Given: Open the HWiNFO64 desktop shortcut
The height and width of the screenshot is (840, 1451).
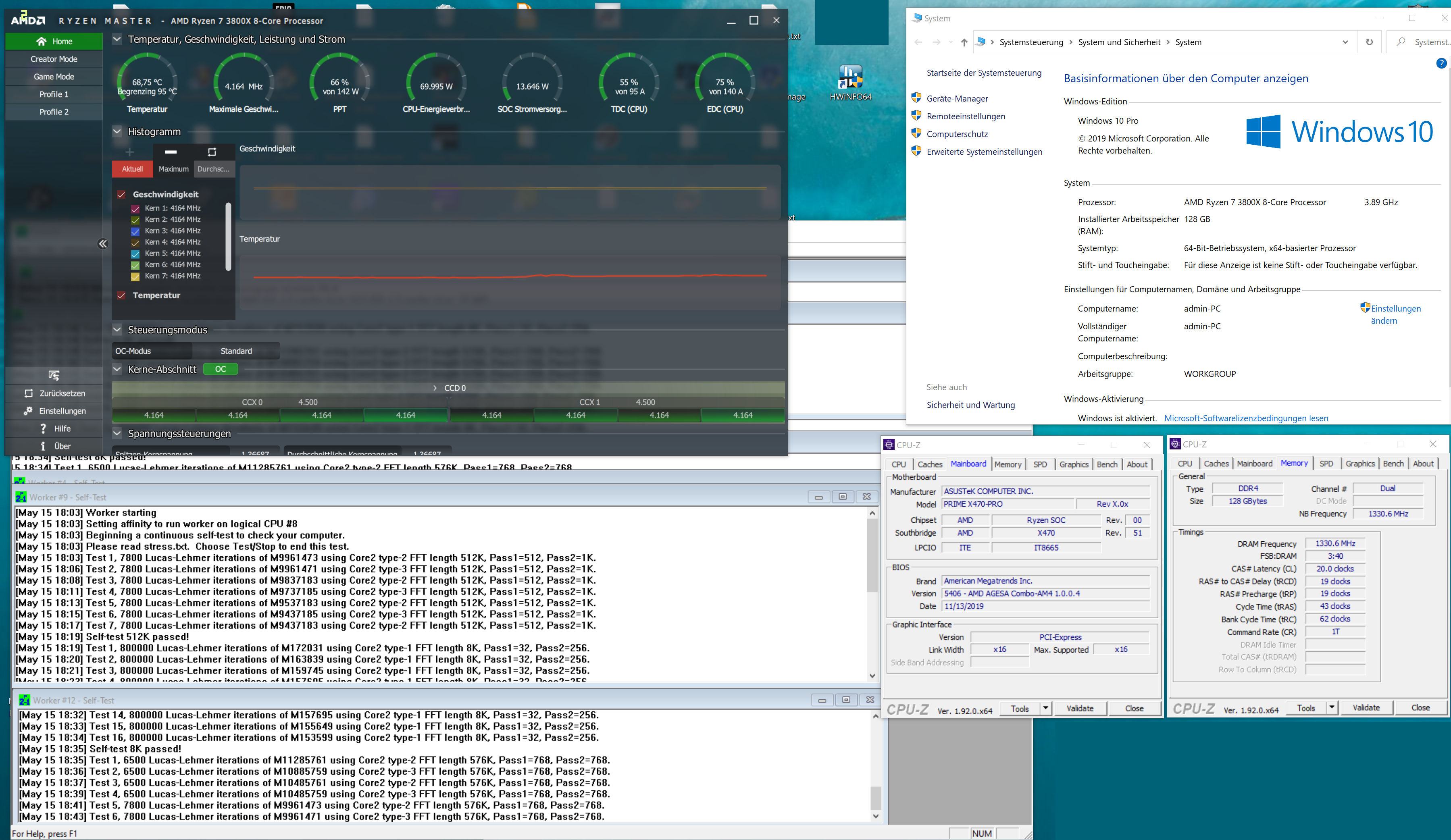Looking at the screenshot, I should pyautogui.click(x=850, y=82).
